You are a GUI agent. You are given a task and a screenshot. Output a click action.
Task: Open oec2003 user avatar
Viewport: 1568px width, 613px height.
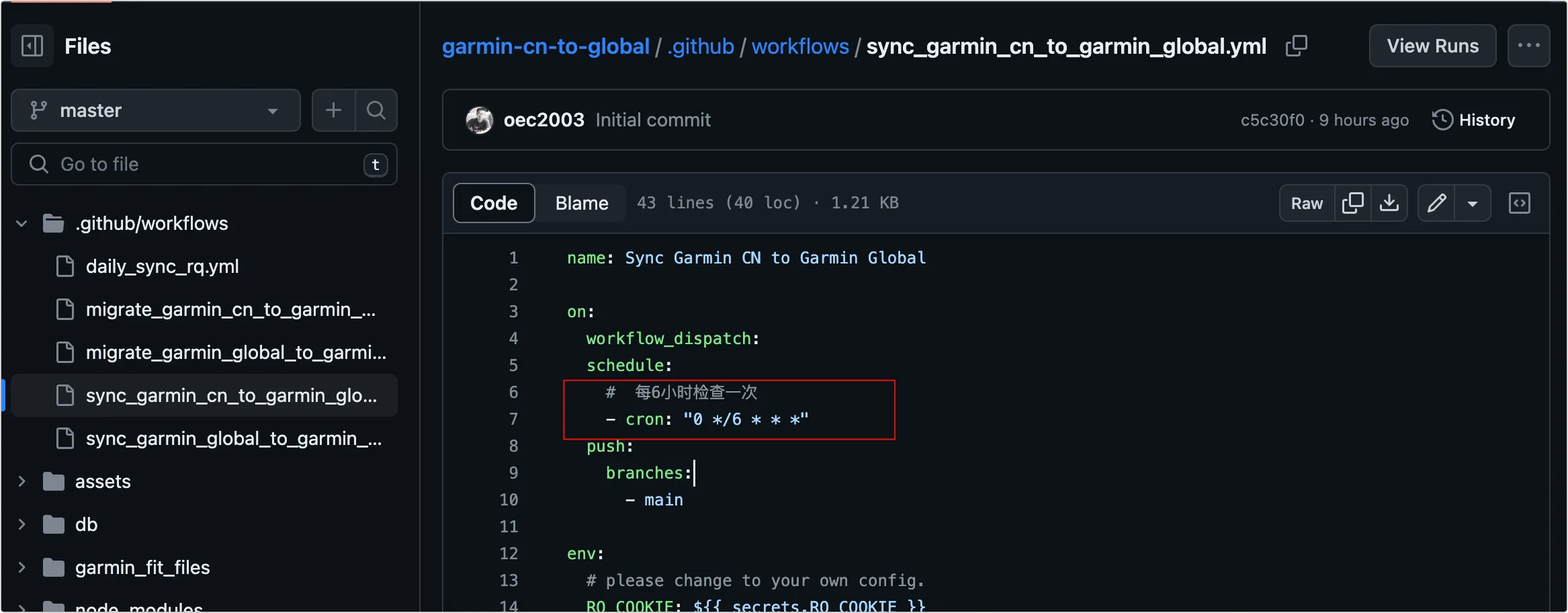click(x=480, y=120)
